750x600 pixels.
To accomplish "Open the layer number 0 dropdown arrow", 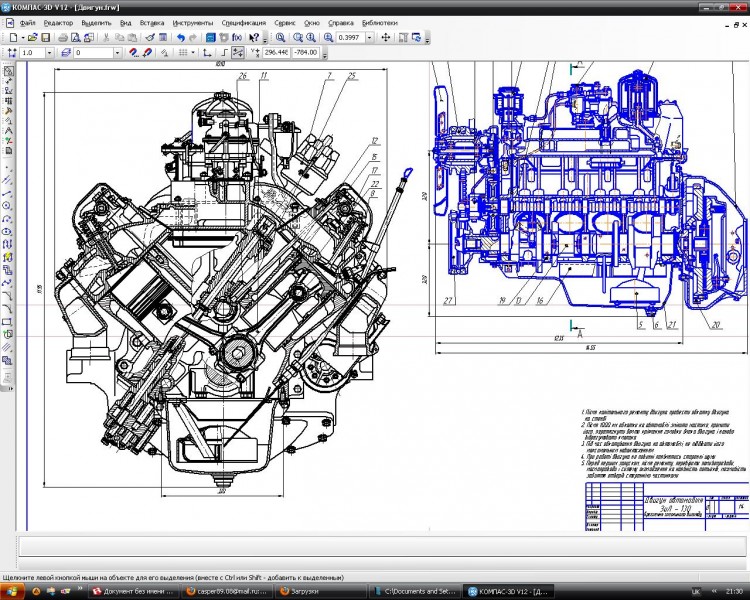I will [x=117, y=53].
